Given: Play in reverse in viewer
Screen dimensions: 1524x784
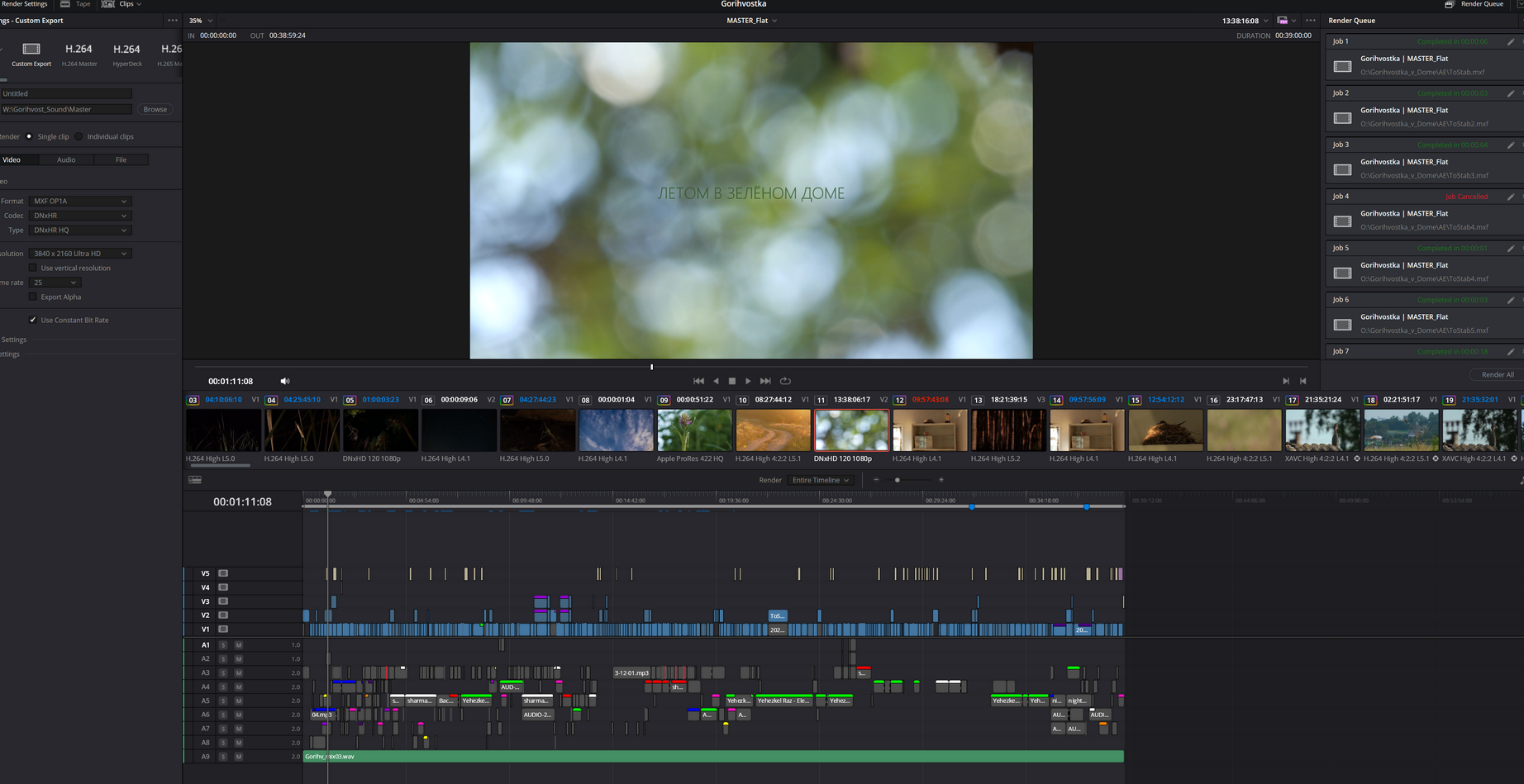Looking at the screenshot, I should tap(716, 382).
